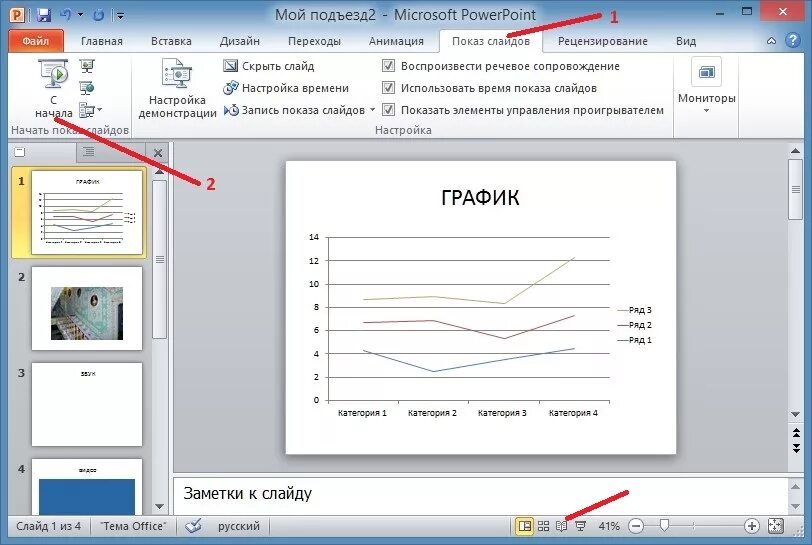Open Customize Quick Access Toolbar dropdown

(120, 16)
